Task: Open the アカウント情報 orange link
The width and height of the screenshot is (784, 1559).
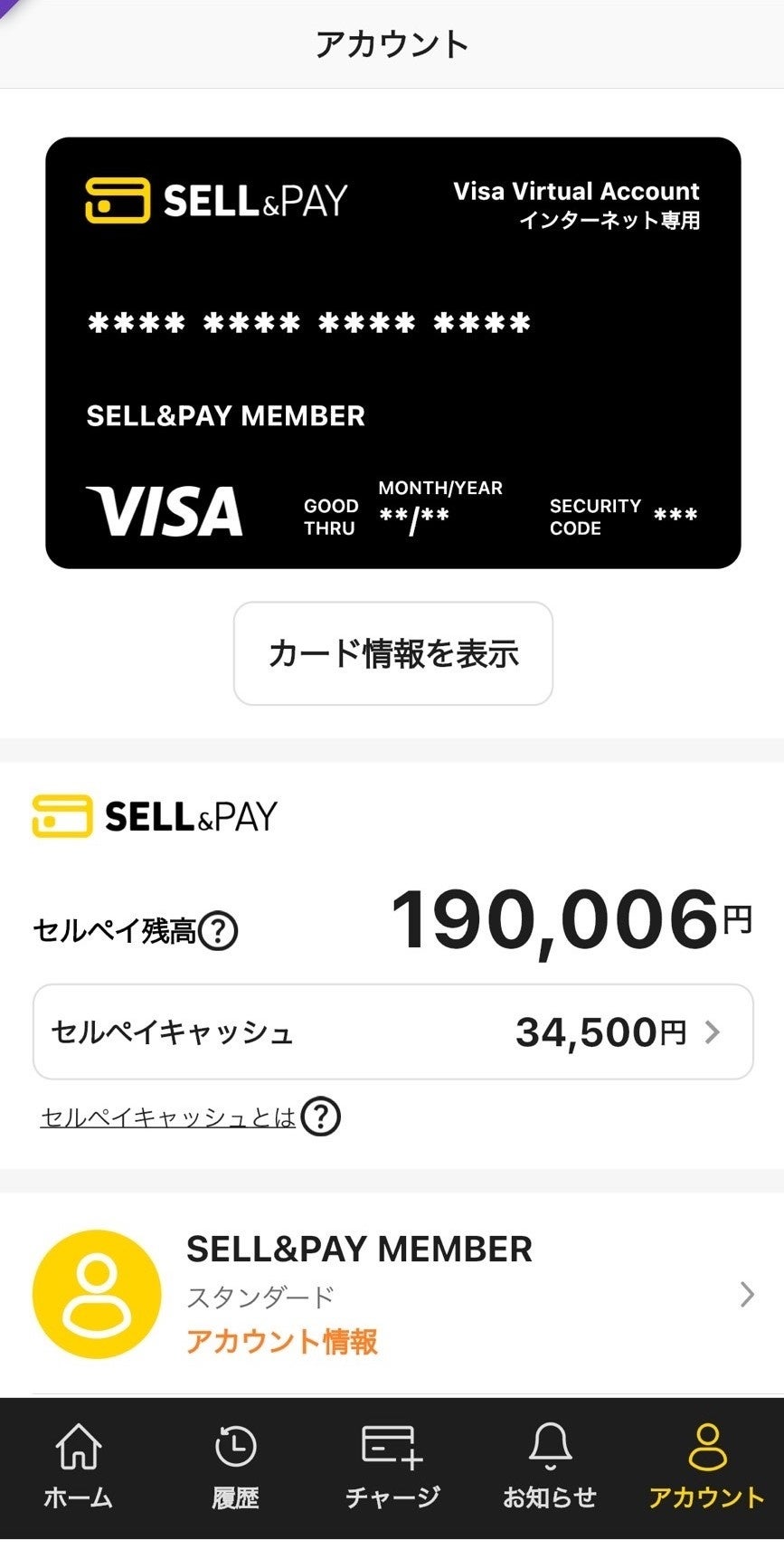Action: (282, 1341)
